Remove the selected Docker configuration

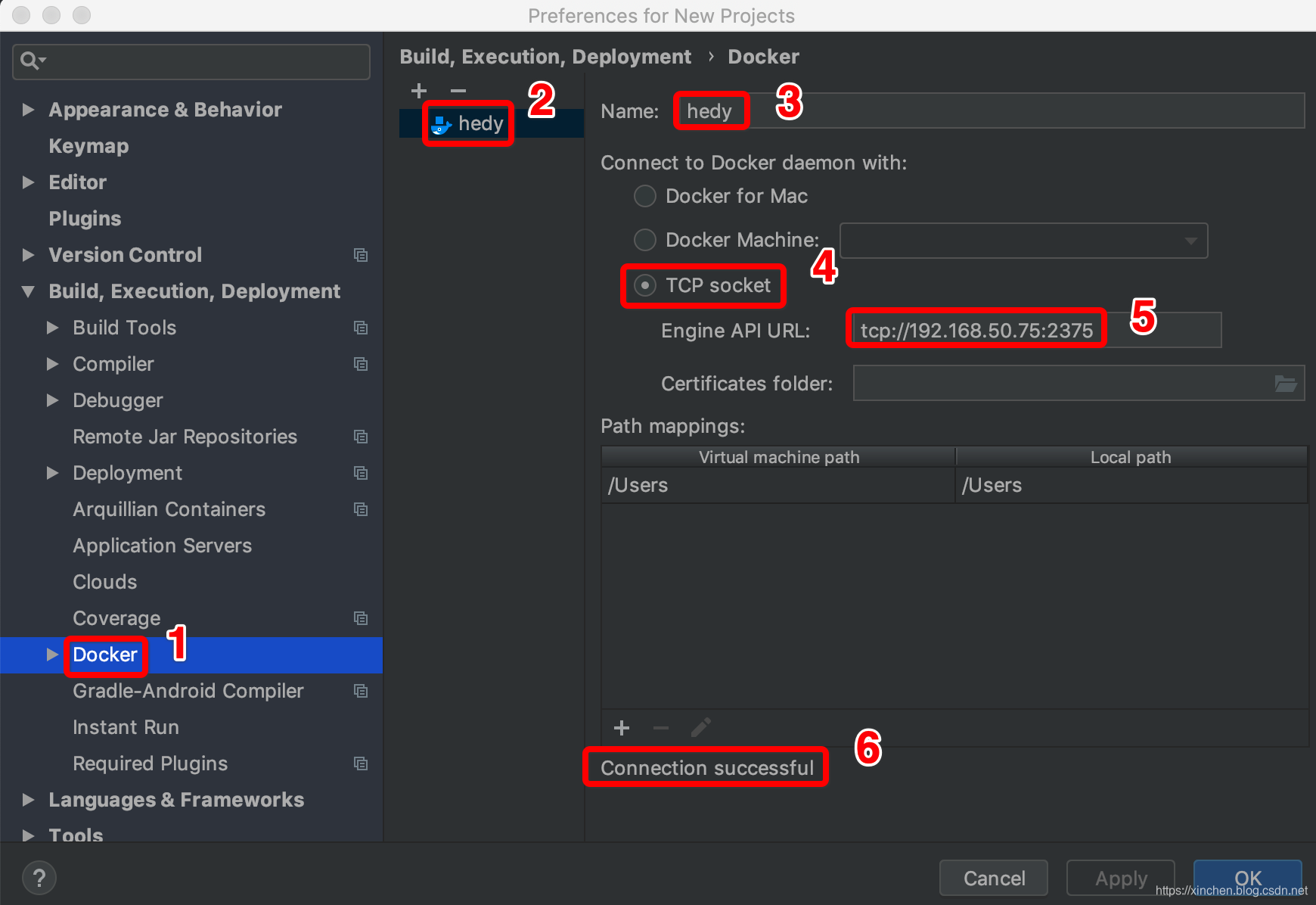pyautogui.click(x=458, y=91)
